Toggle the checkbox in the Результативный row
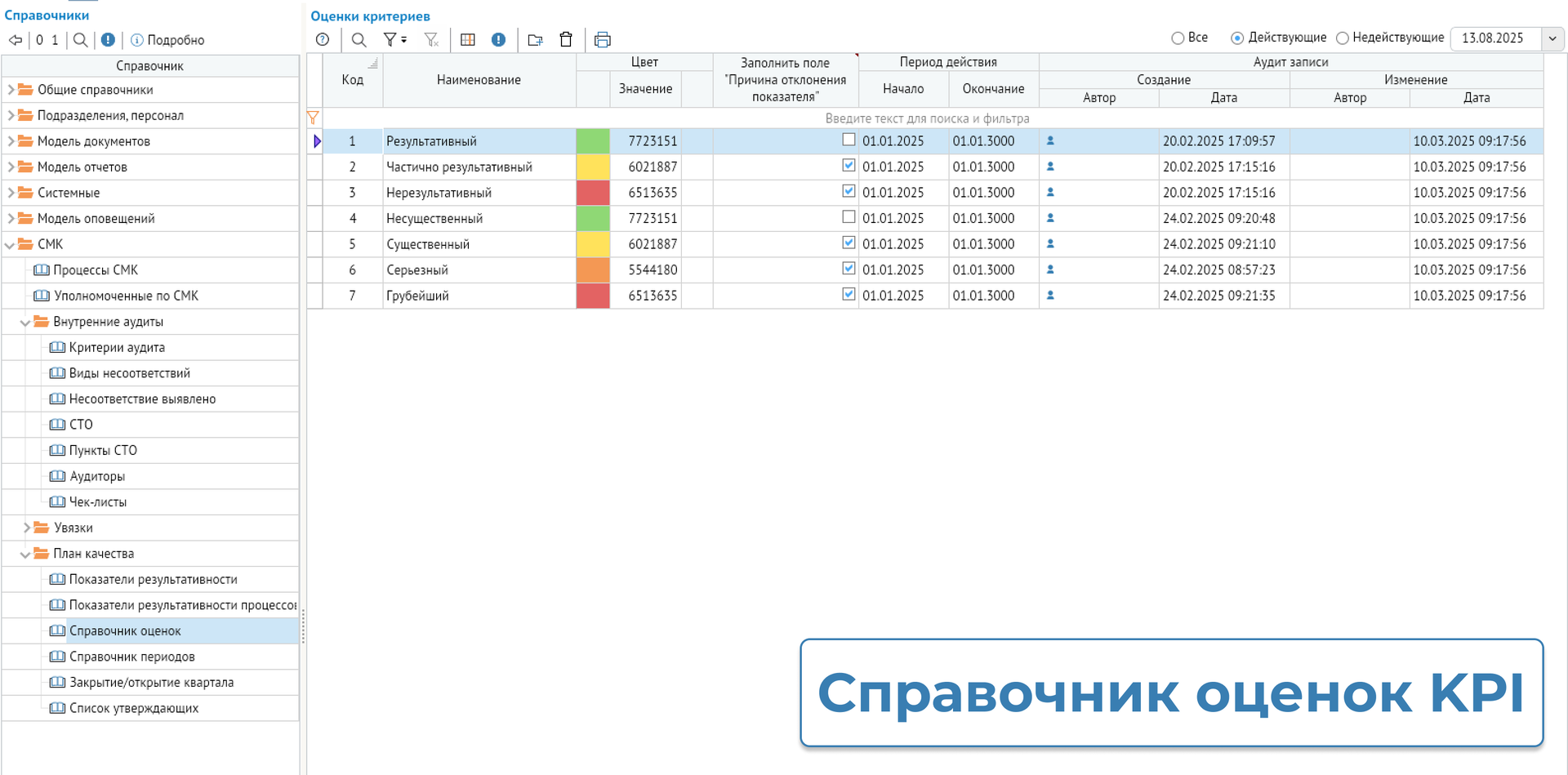1568x775 pixels. coord(849,140)
